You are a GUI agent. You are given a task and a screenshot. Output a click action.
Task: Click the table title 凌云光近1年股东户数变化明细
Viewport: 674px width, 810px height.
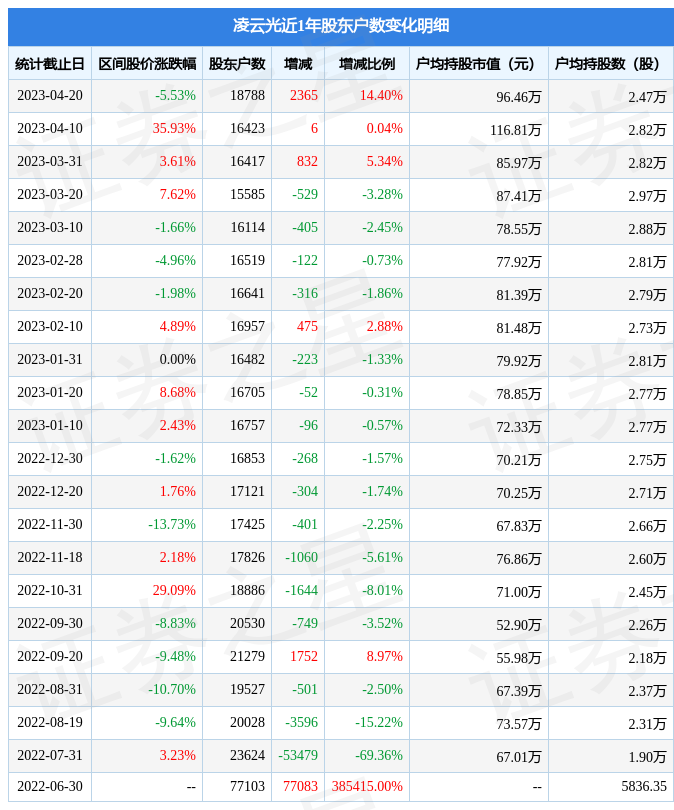(341, 25)
